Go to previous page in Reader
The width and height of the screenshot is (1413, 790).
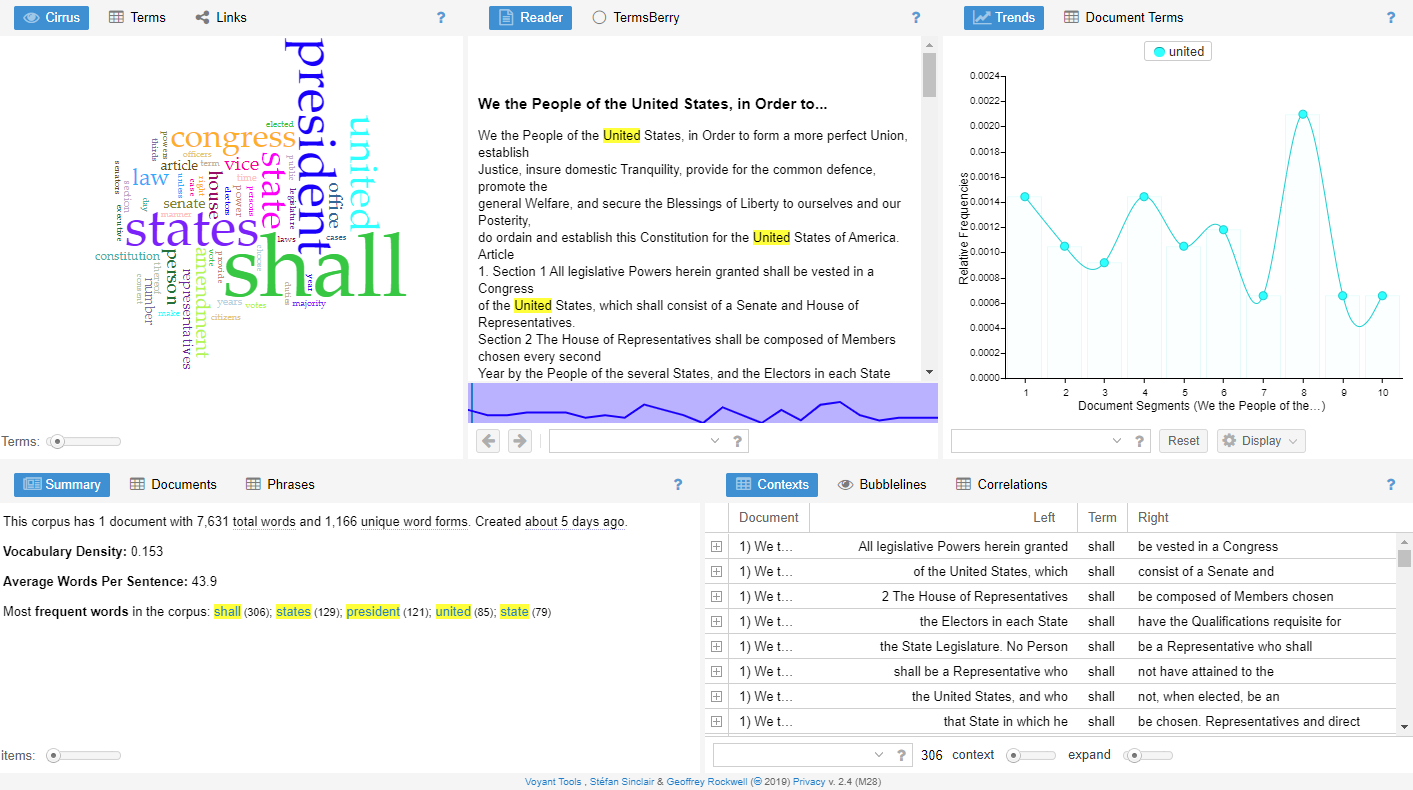coord(488,441)
